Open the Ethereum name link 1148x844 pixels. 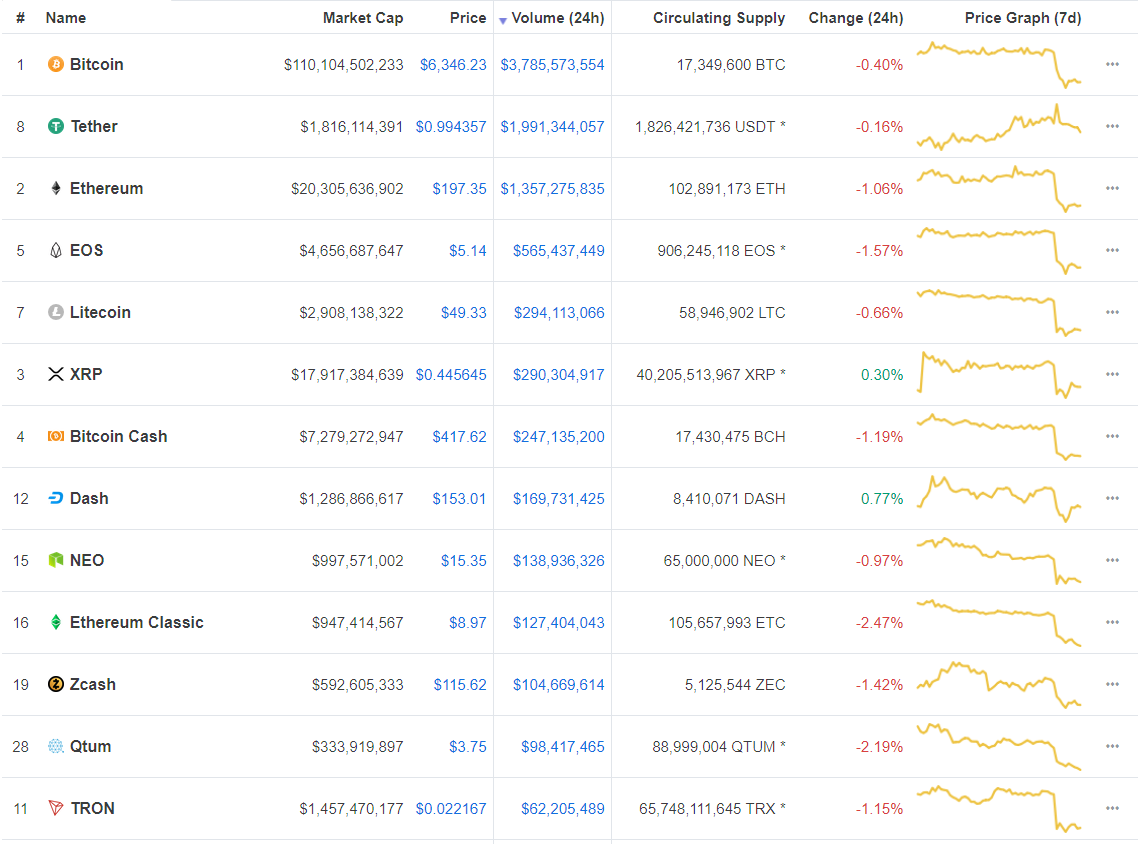coord(107,188)
